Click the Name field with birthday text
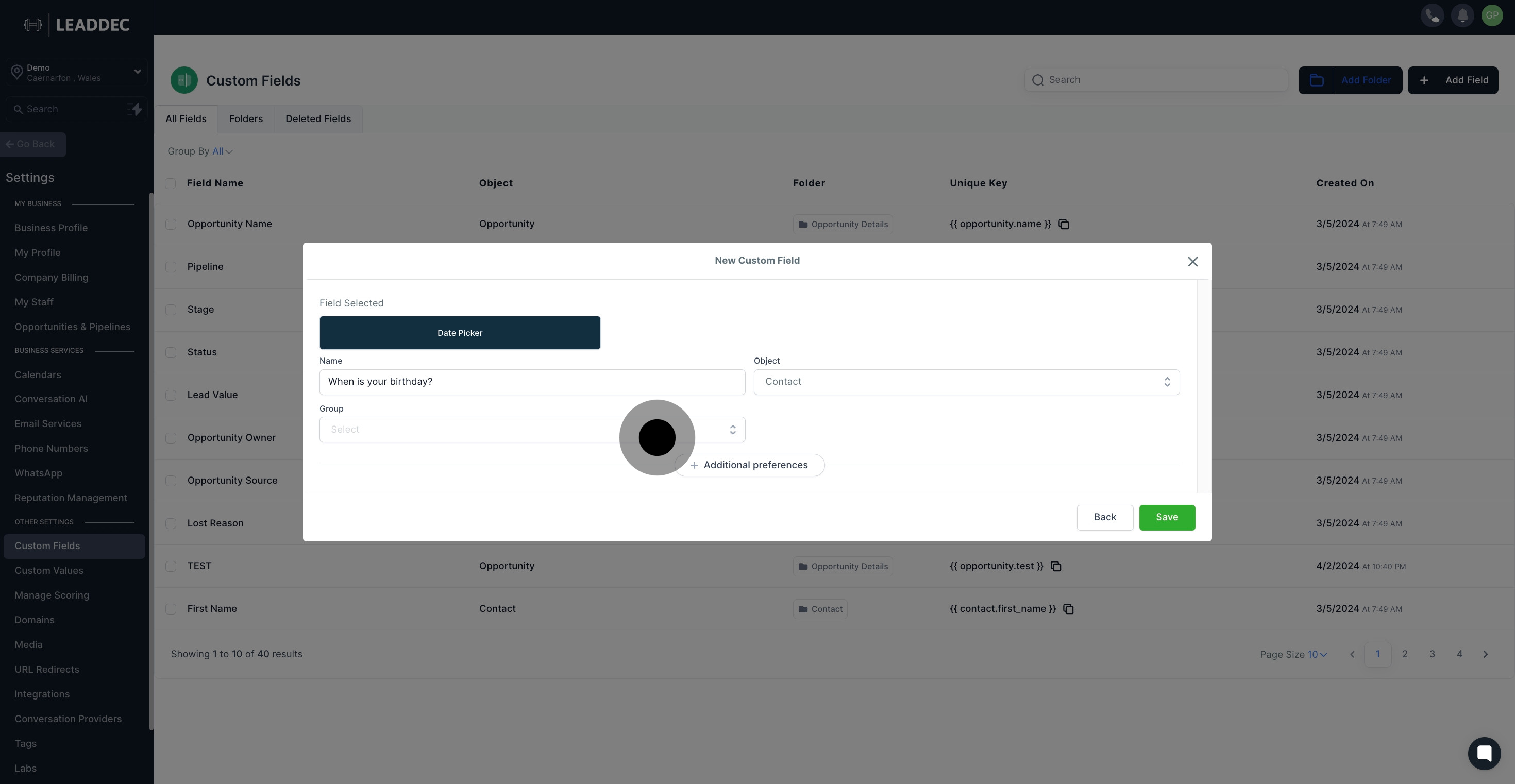This screenshot has width=1515, height=784. (x=532, y=382)
